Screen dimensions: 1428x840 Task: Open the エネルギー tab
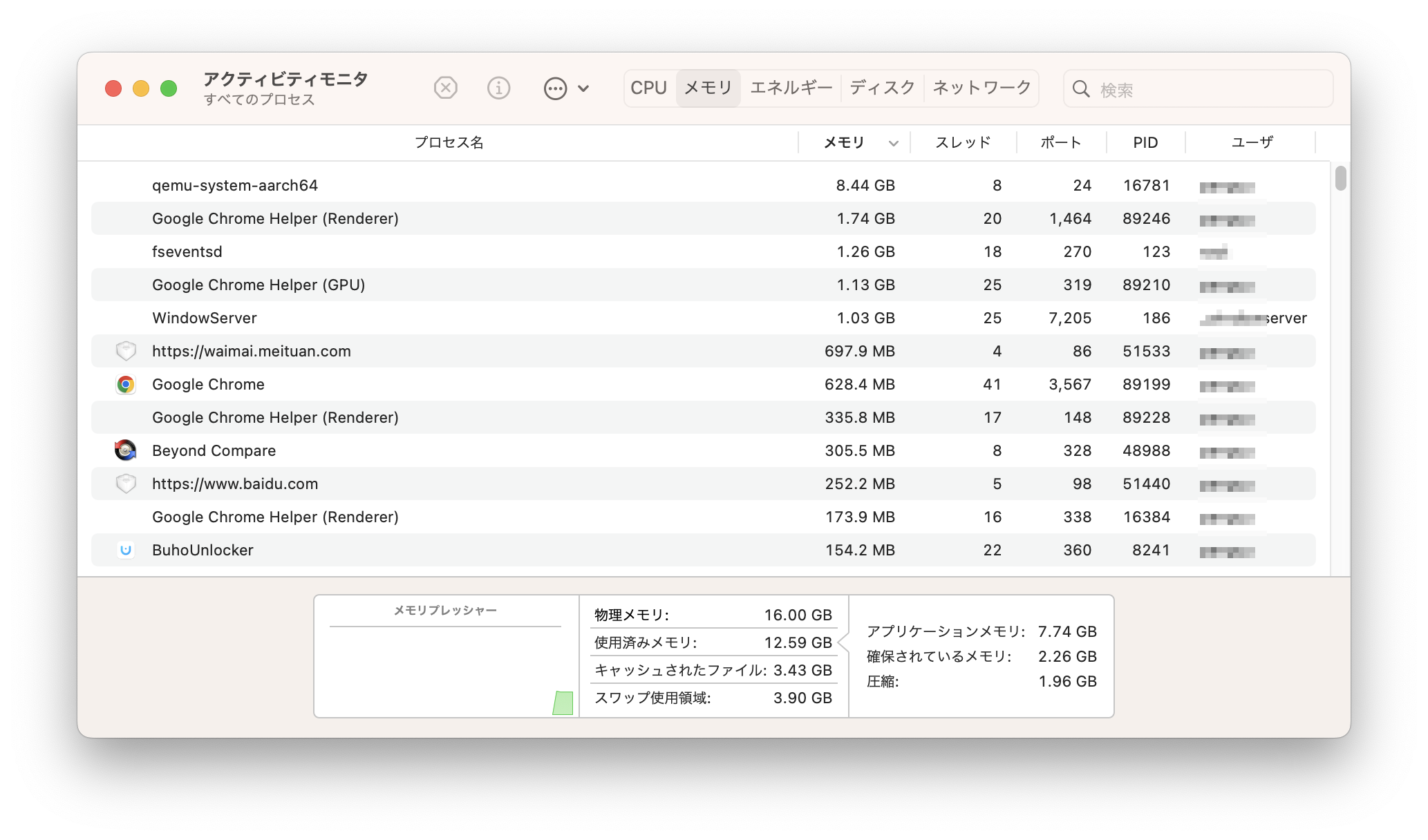(x=791, y=88)
